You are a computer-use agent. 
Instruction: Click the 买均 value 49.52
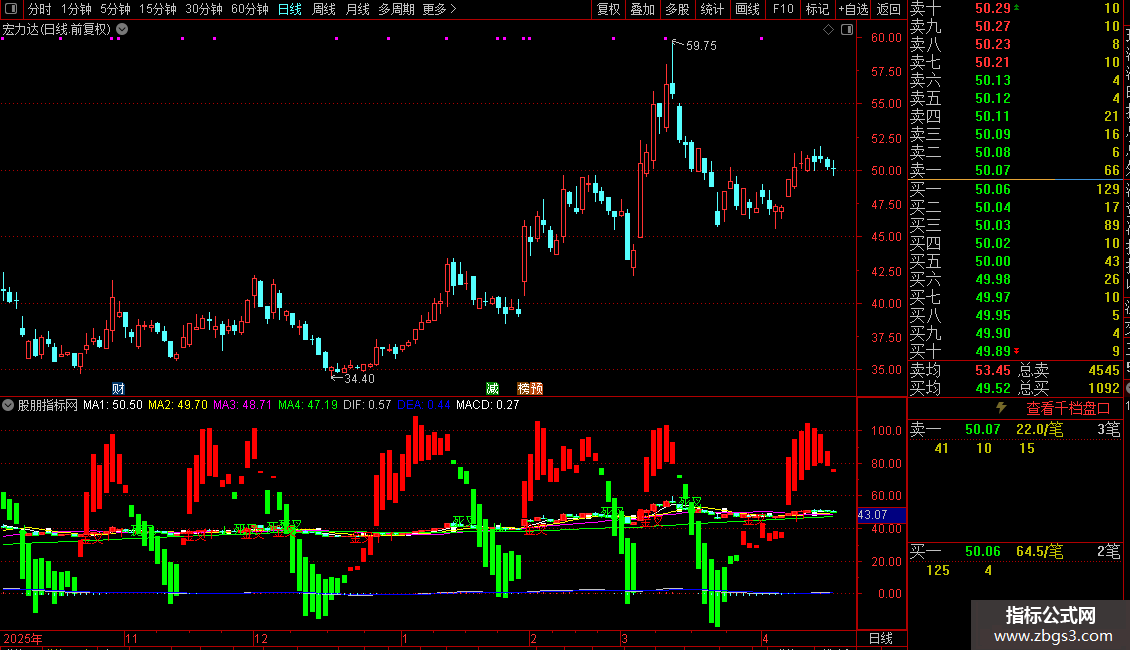tap(992, 388)
